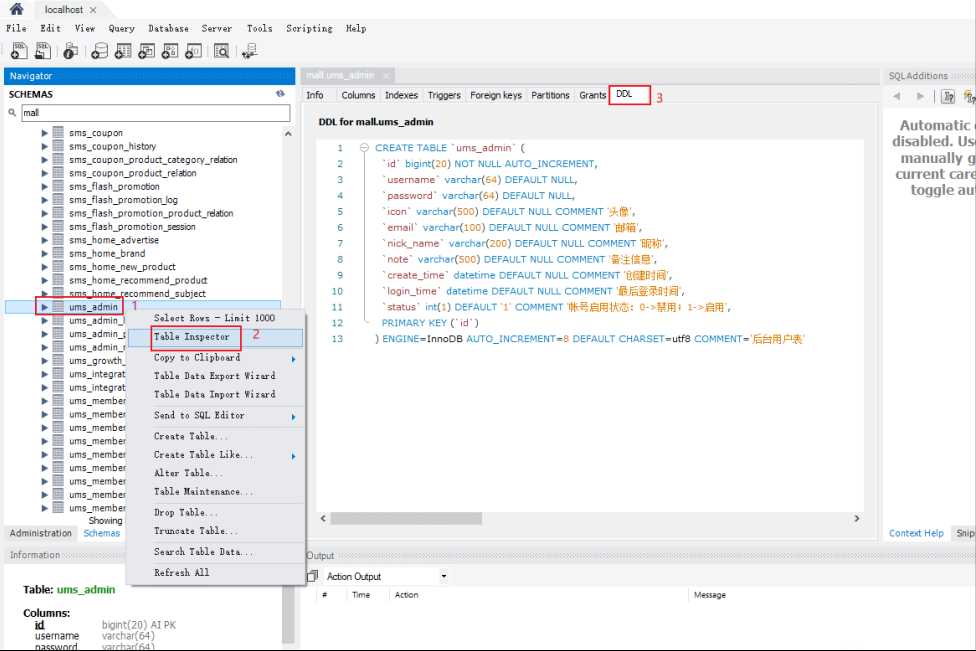This screenshot has width=976, height=651.
Task: Click DDL scrollbar right arrow
Action: point(856,518)
